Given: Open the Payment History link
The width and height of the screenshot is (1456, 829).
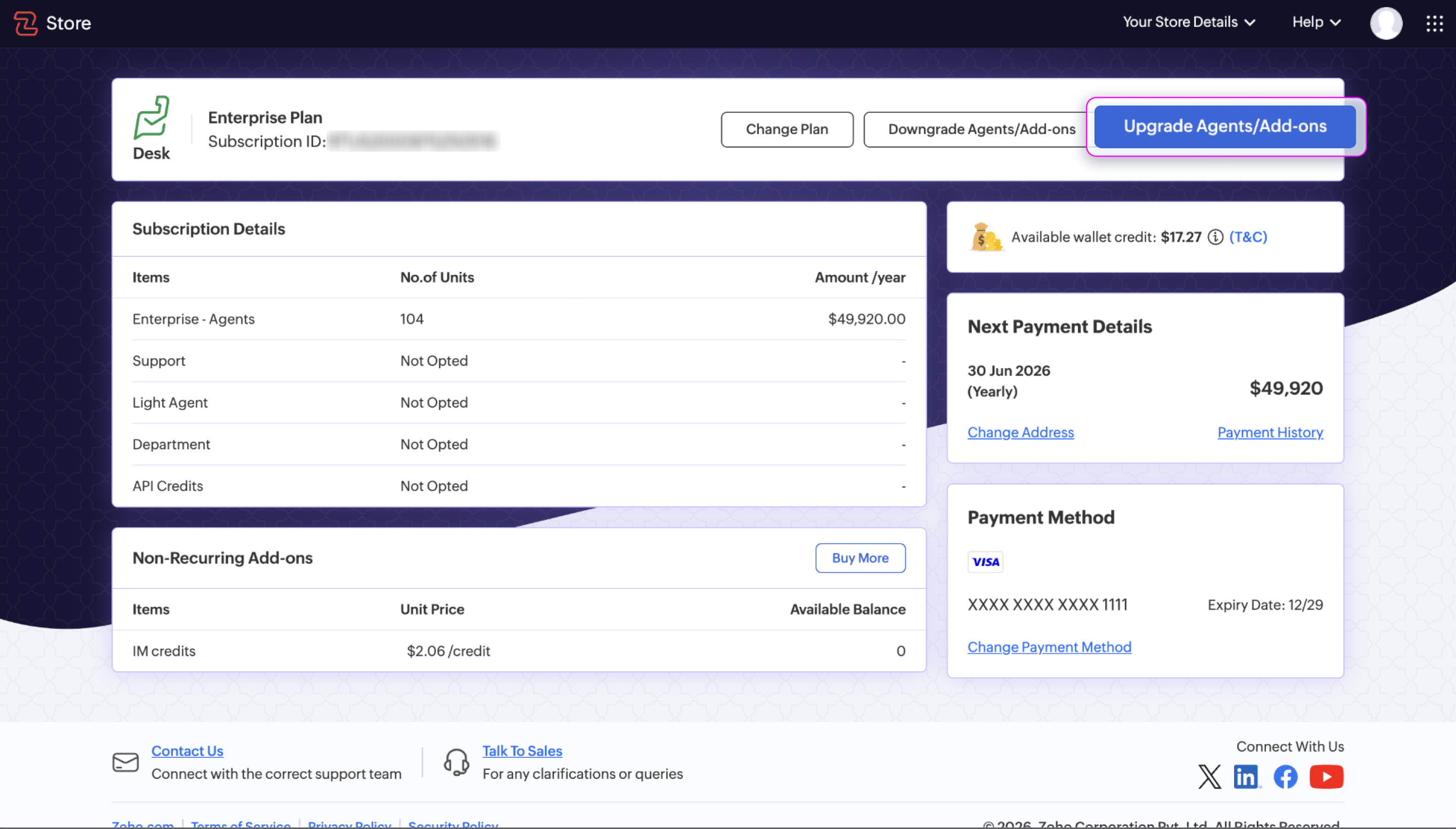Looking at the screenshot, I should click(x=1269, y=432).
